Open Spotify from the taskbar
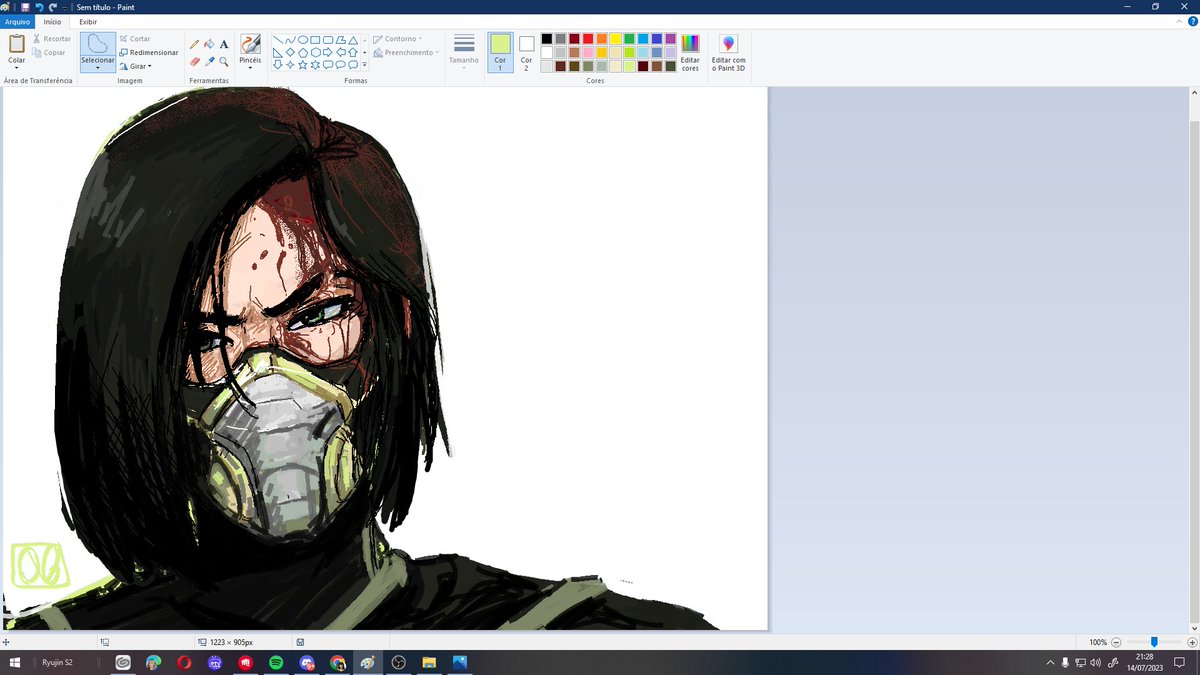 [x=276, y=662]
